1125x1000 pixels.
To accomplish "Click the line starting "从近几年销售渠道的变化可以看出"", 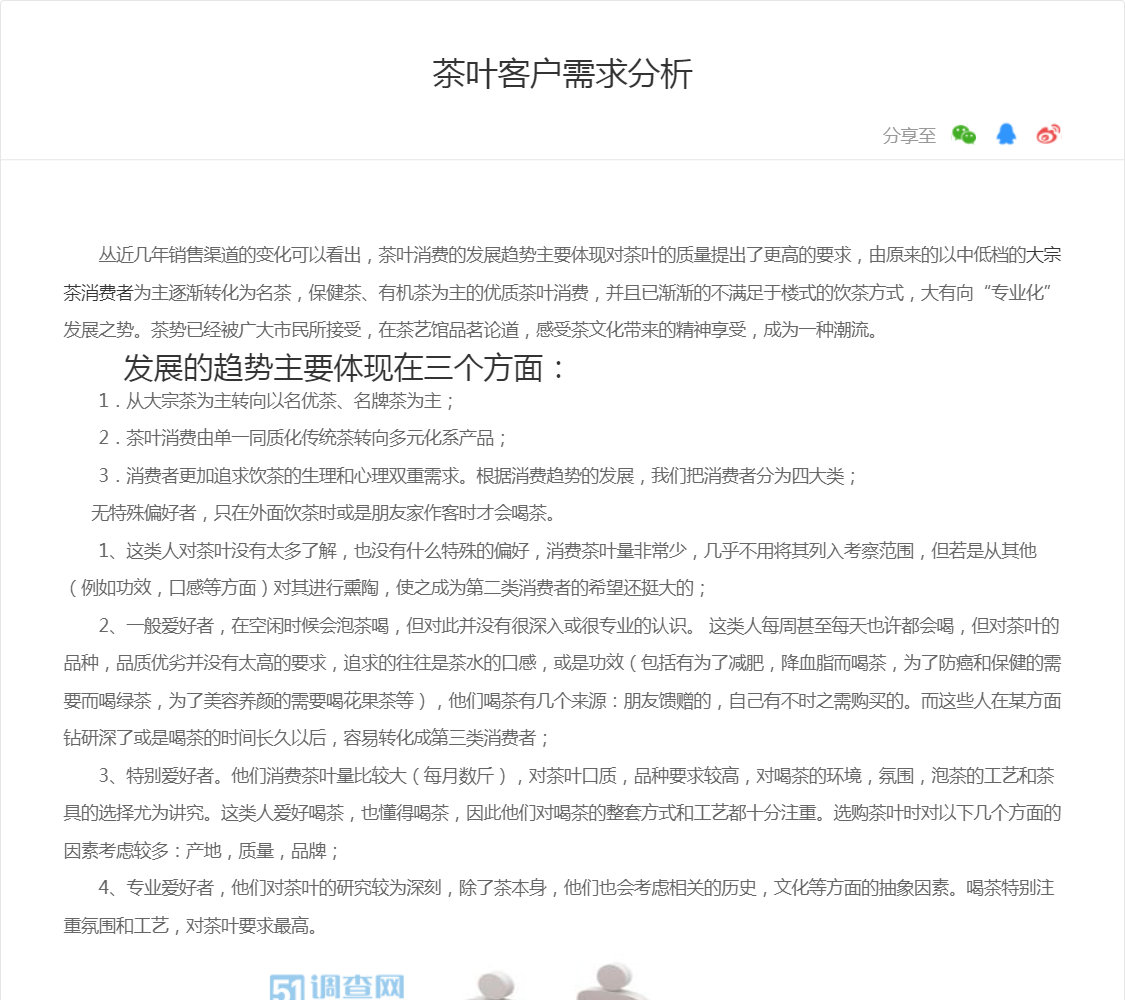I will [580, 255].
